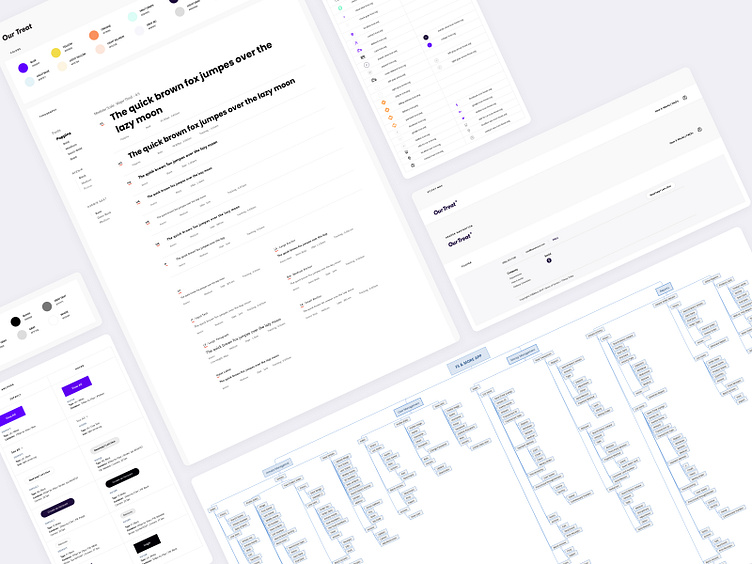
Task: Click the dark navy pill button in the buttons card
Action: click(58, 508)
